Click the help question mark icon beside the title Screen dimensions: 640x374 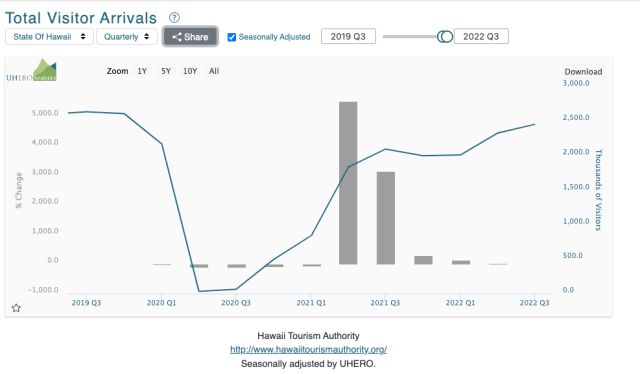[174, 18]
